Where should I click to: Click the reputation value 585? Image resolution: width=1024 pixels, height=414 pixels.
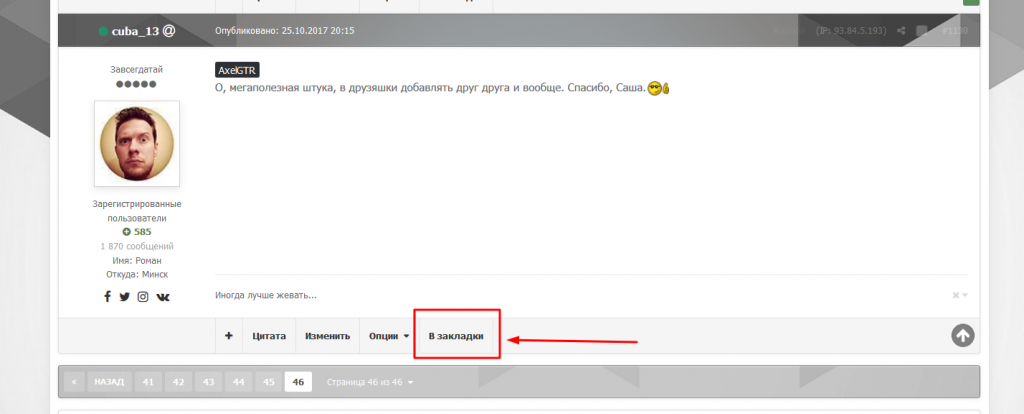(142, 232)
